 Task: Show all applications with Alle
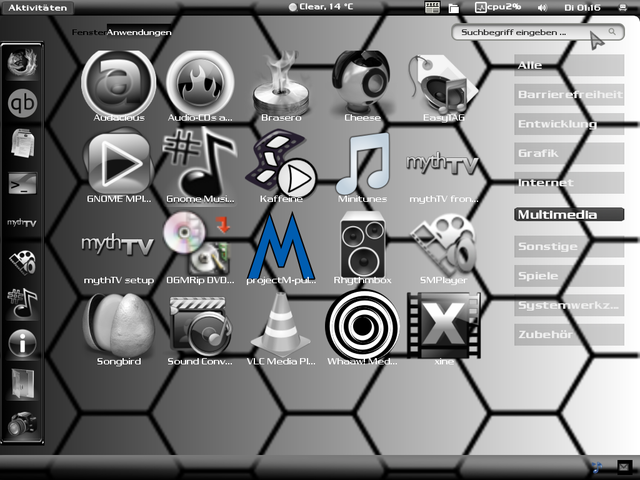click(569, 65)
